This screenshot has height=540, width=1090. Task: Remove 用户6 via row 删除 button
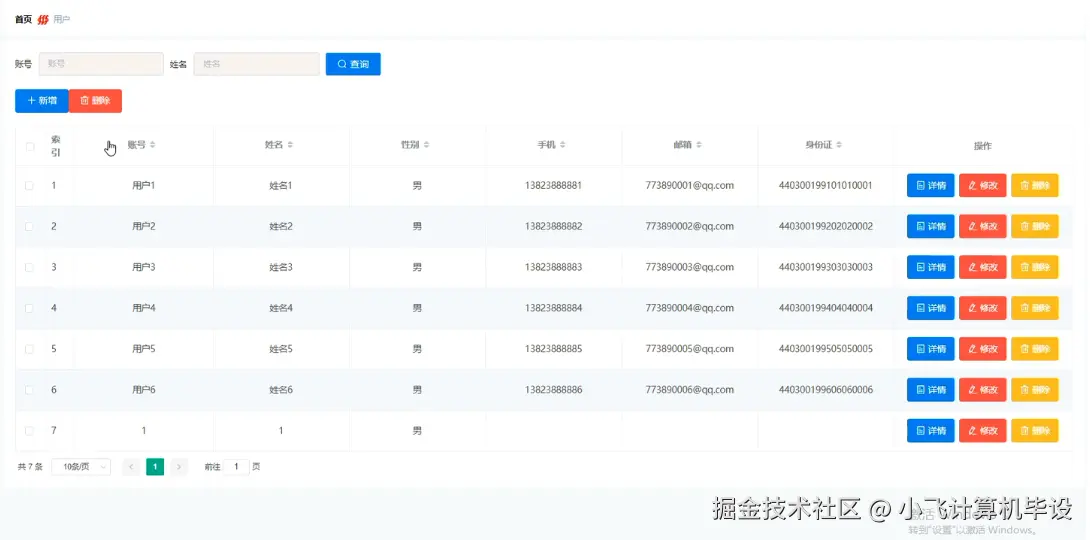(x=1034, y=390)
